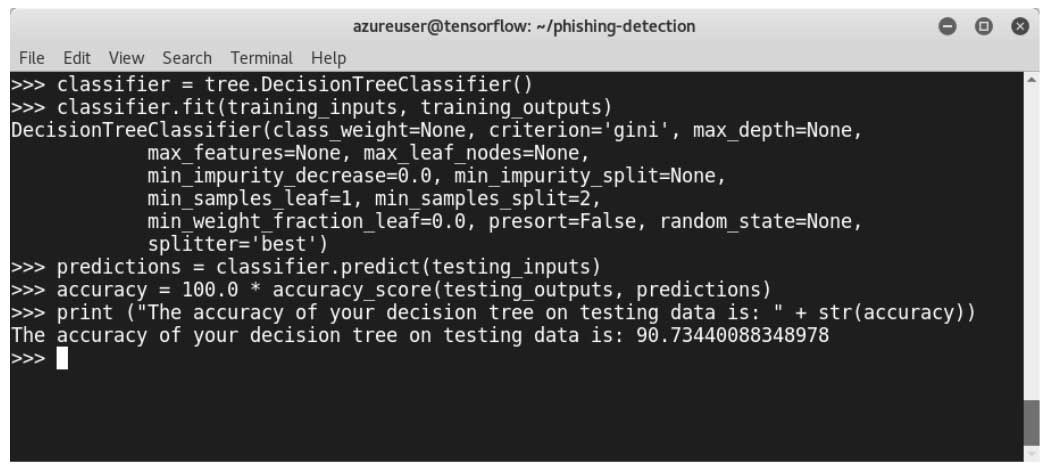Click the classifier.fit command line

click(x=333, y=106)
